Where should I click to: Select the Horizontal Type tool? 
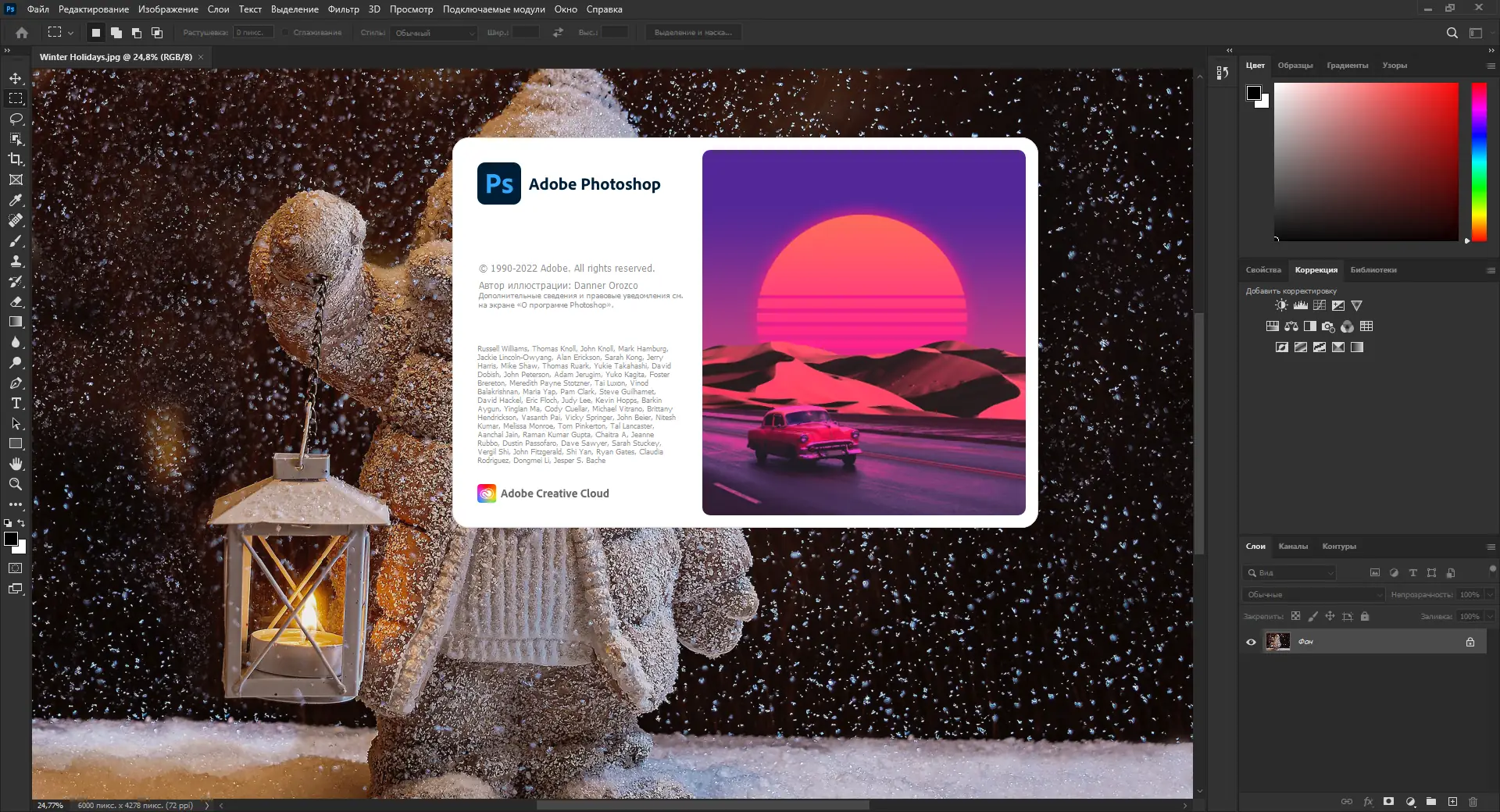(x=16, y=404)
